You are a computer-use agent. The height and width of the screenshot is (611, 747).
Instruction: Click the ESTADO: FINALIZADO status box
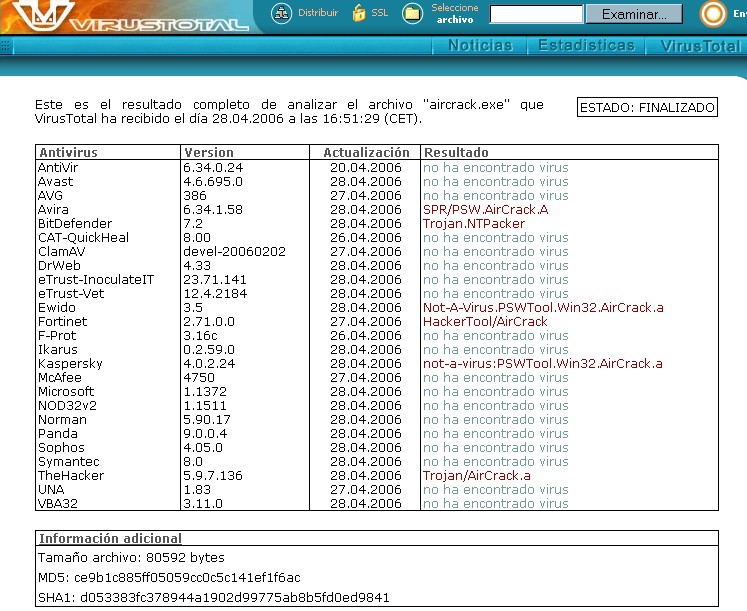pos(647,108)
